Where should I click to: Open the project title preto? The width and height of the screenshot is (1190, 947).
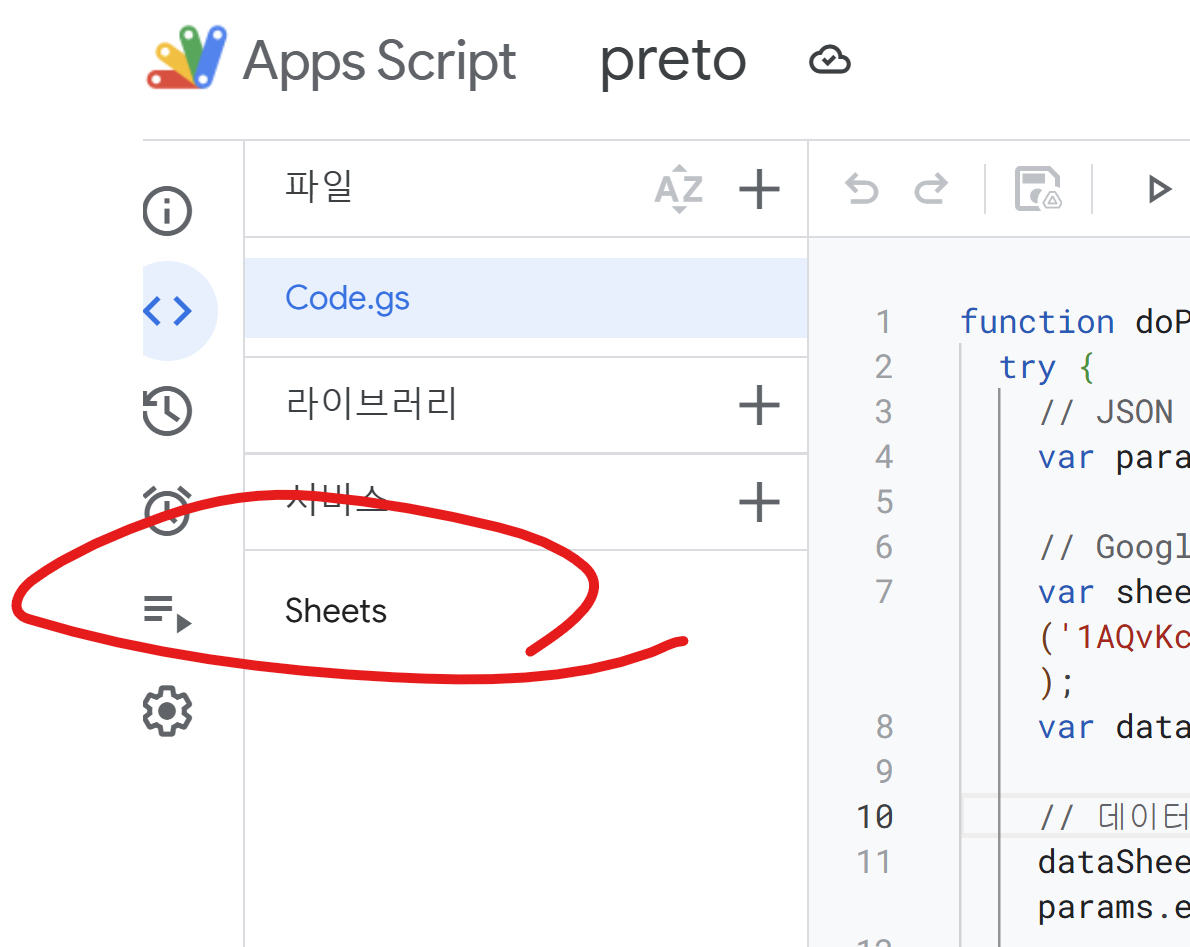click(x=673, y=62)
